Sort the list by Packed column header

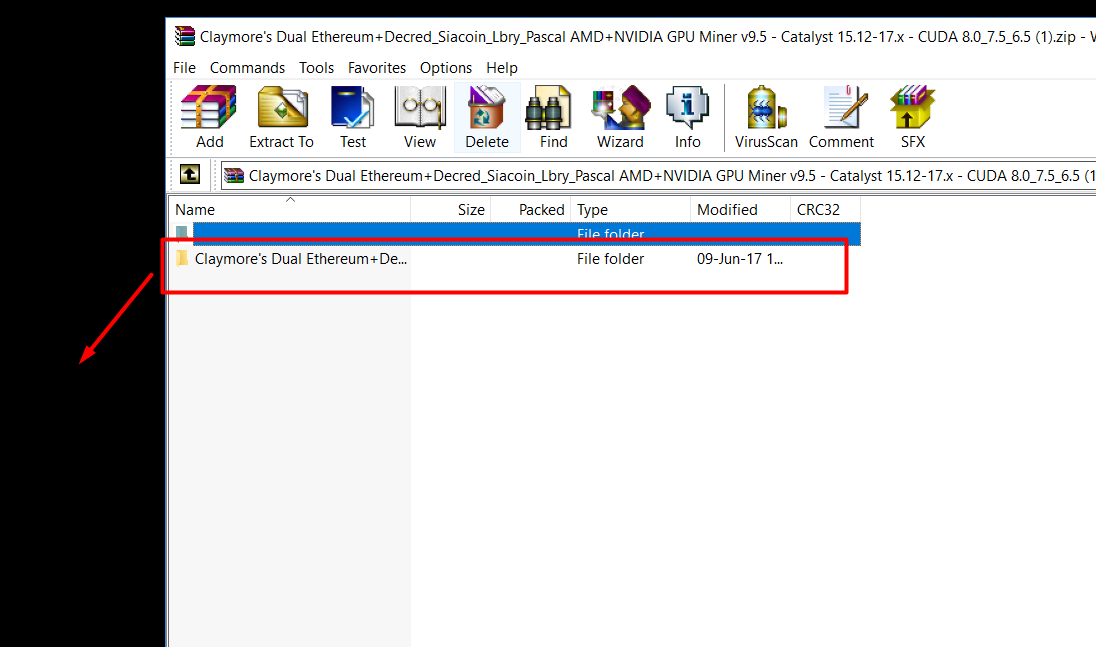coord(531,210)
